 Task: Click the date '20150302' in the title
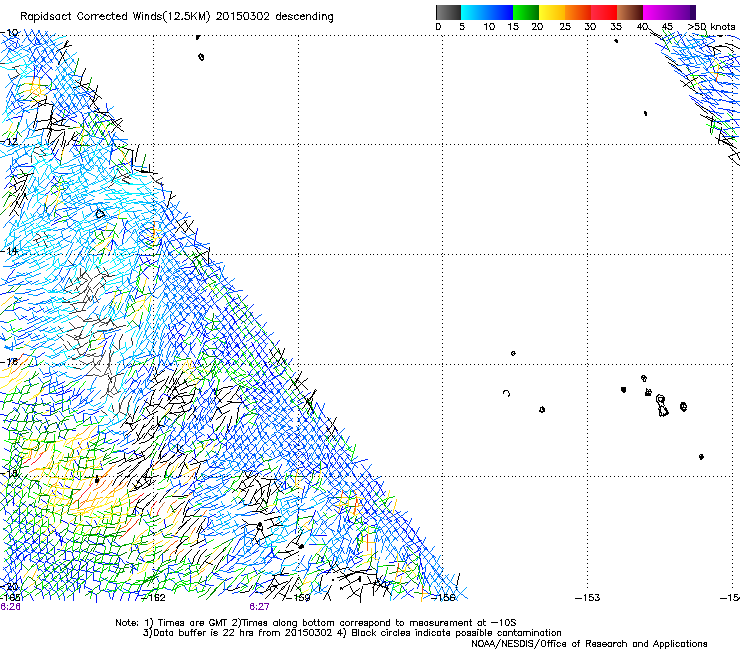(x=243, y=17)
